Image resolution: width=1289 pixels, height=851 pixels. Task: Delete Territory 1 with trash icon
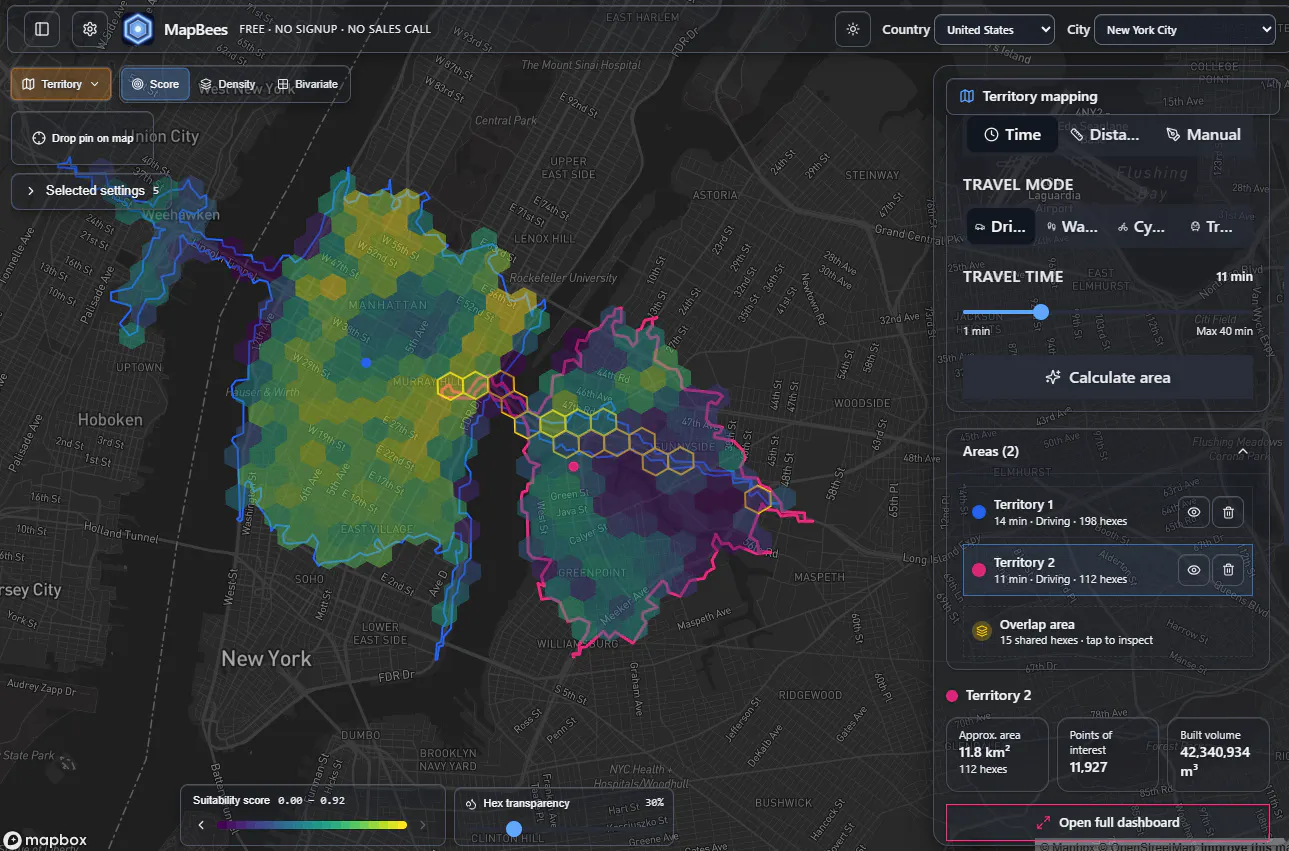[x=1229, y=513]
